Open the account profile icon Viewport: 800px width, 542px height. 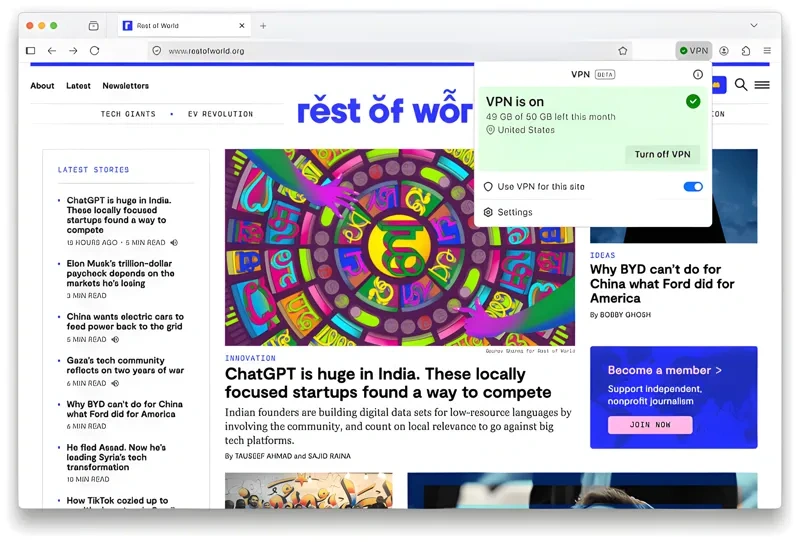click(724, 50)
